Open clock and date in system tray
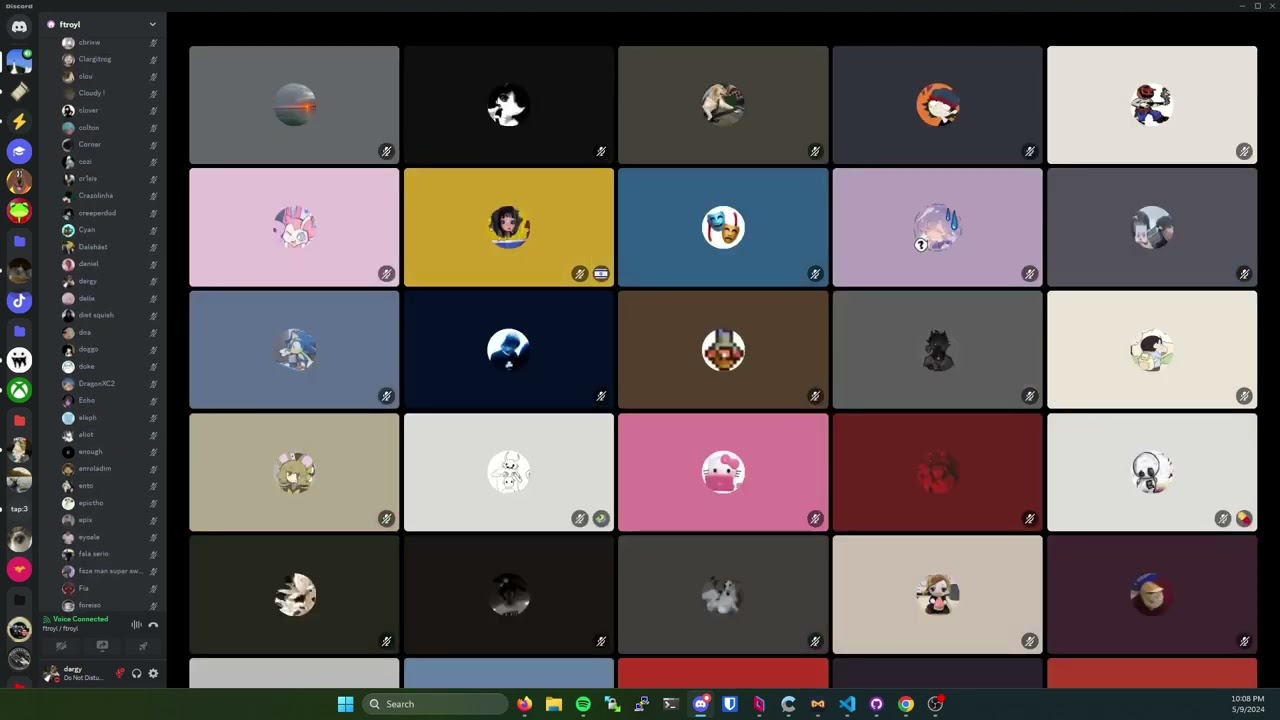The image size is (1280, 720). (1247, 704)
